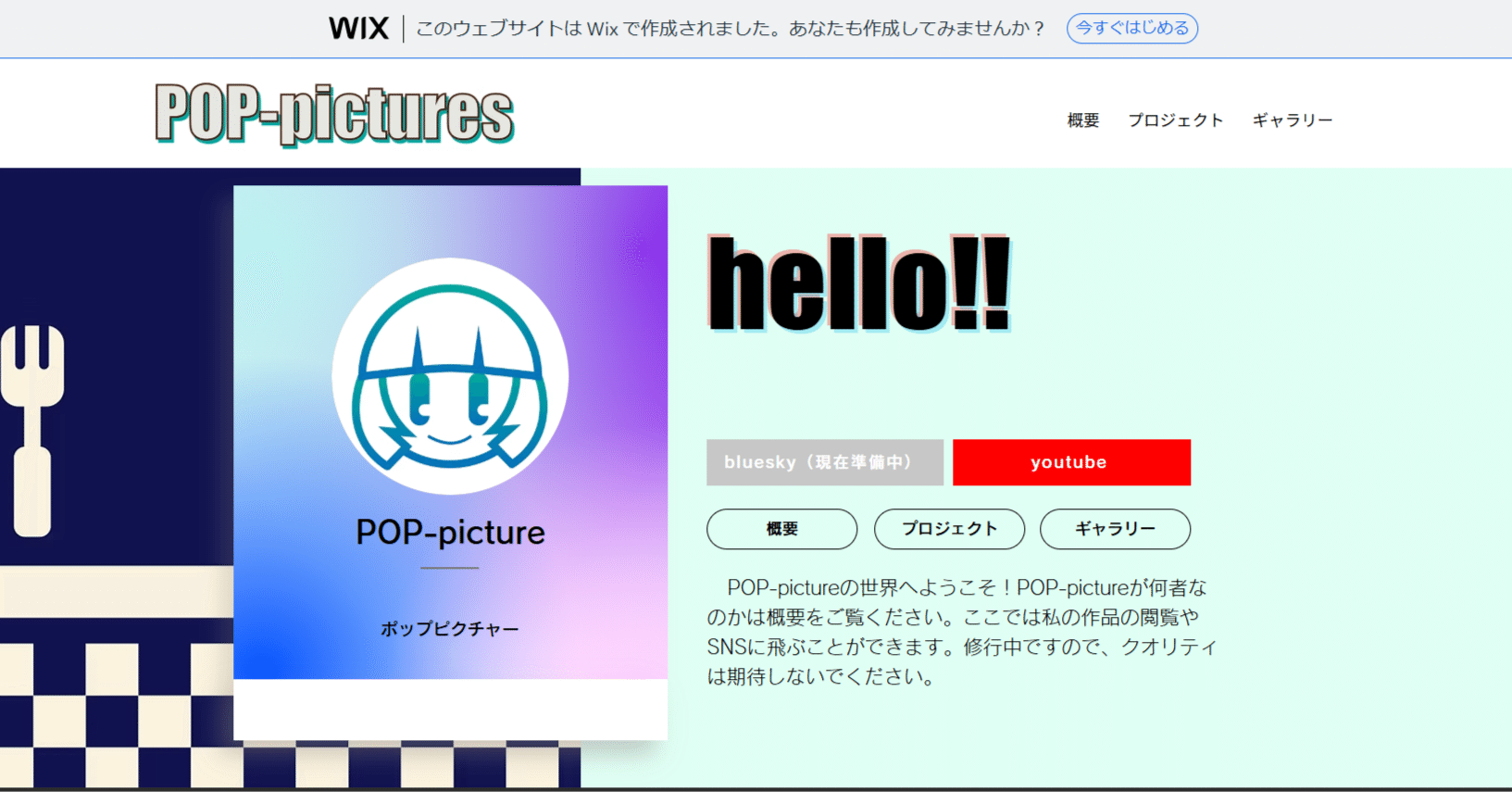1512x792 pixels.
Task: Click the Wix banner promotional text
Action: point(731,29)
